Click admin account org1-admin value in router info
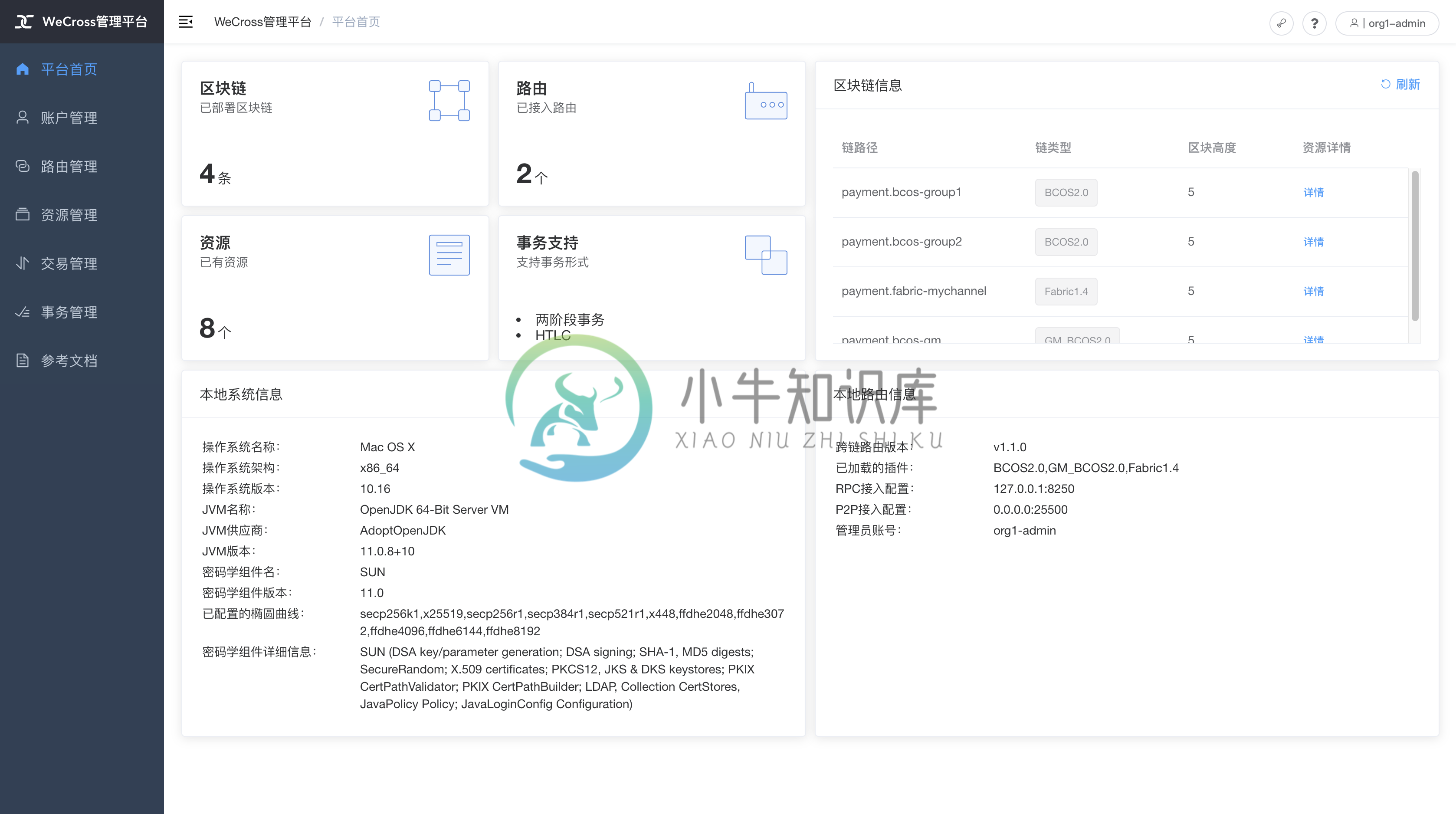The width and height of the screenshot is (1456, 814). [1024, 530]
